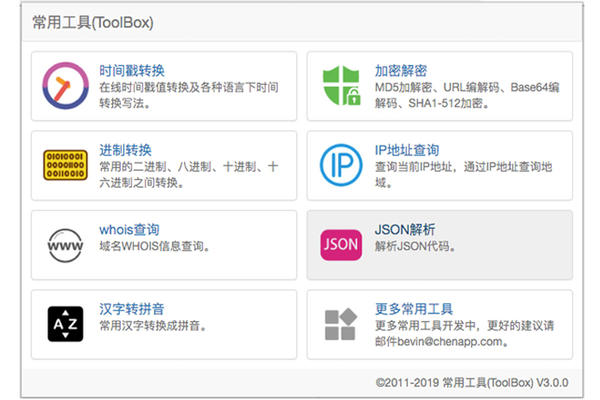Click the black AZ pinyin icon
The image size is (600, 400).
(66, 324)
